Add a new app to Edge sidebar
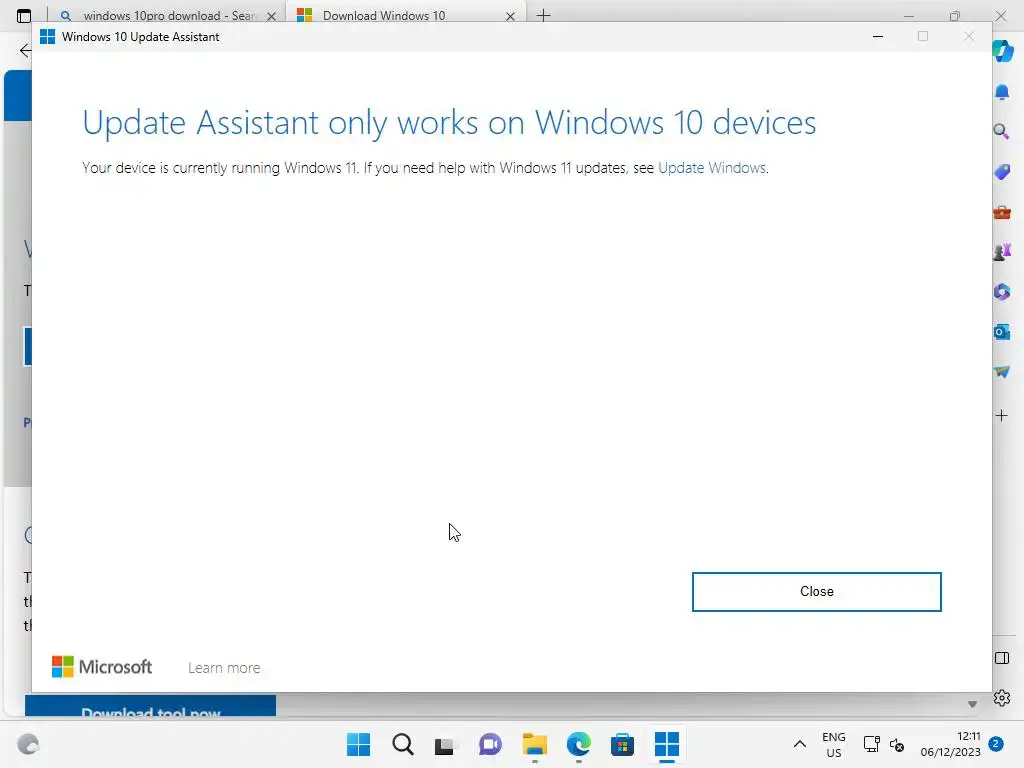 tap(1002, 415)
